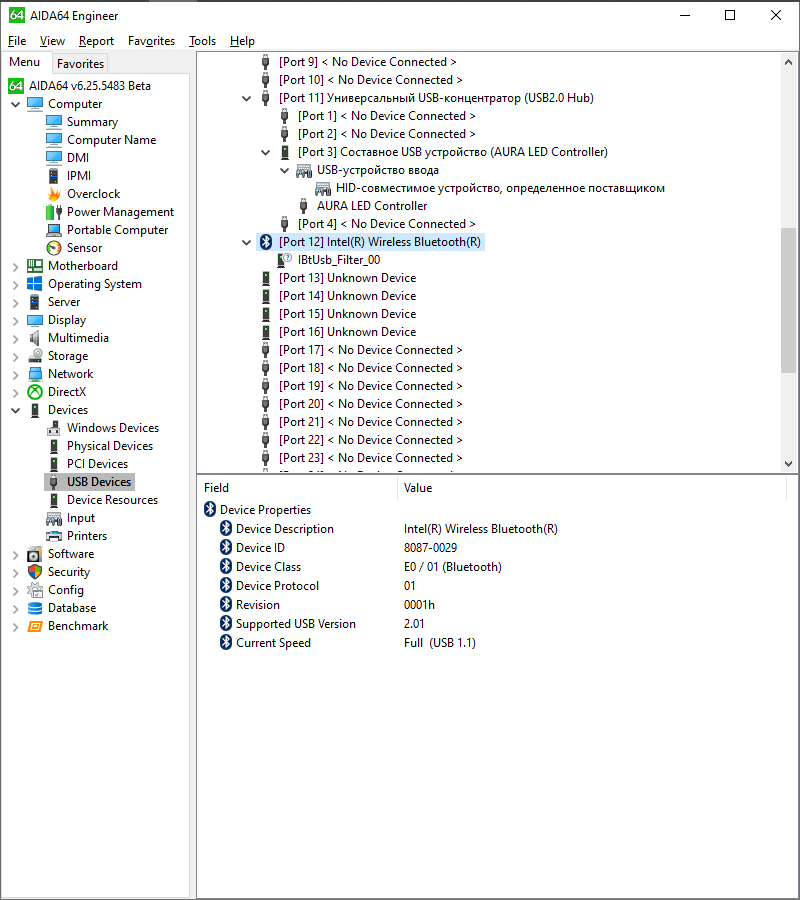The image size is (800, 900).
Task: Click the Input keyboard icon in Devices
Action: coord(54,518)
